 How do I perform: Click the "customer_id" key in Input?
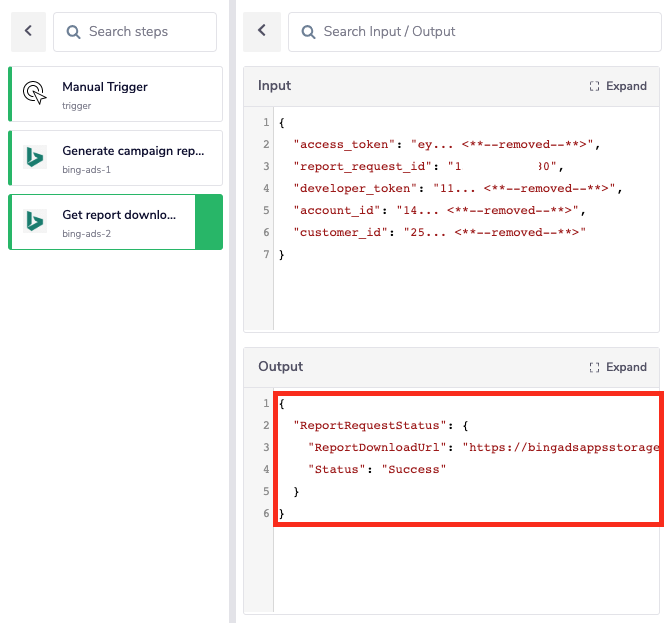341,233
